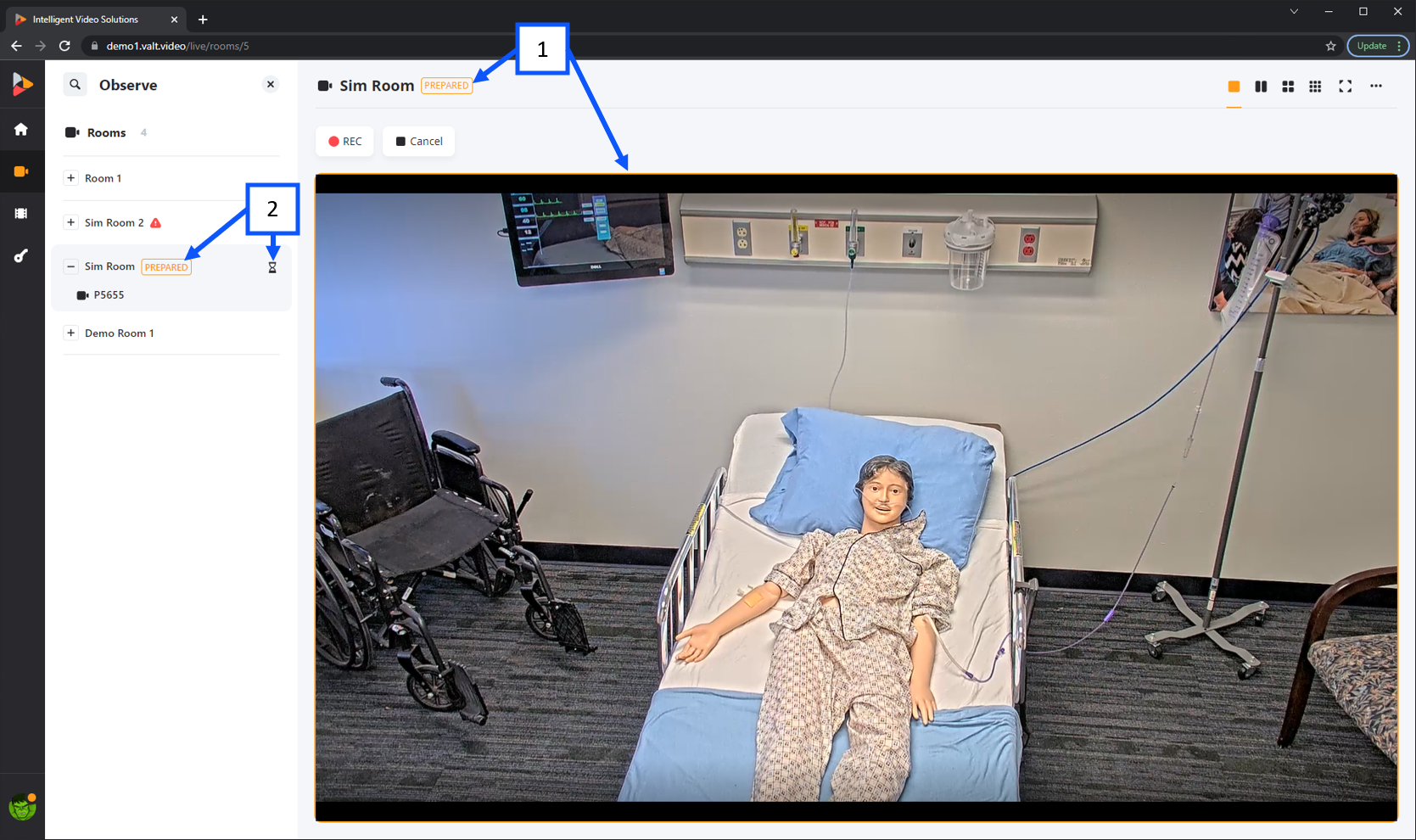The image size is (1416, 840).
Task: Open the user avatar at bottom left
Action: 22,807
